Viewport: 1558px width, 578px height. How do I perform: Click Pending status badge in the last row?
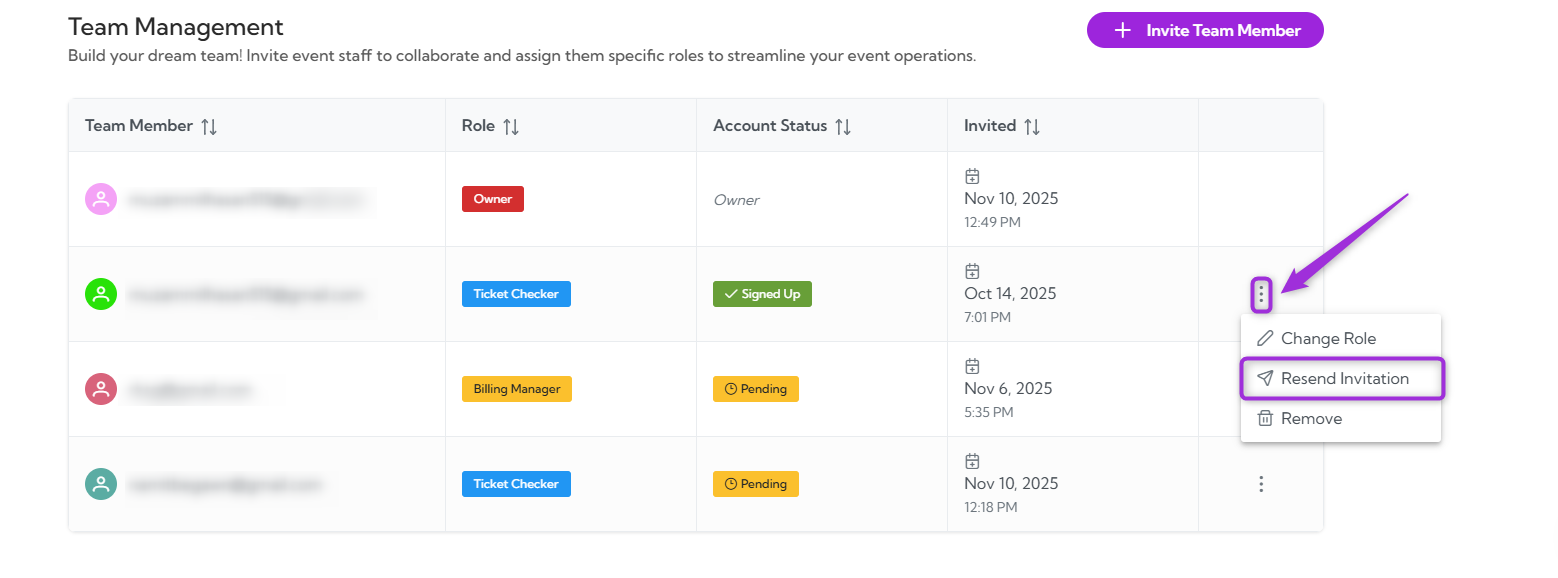755,484
